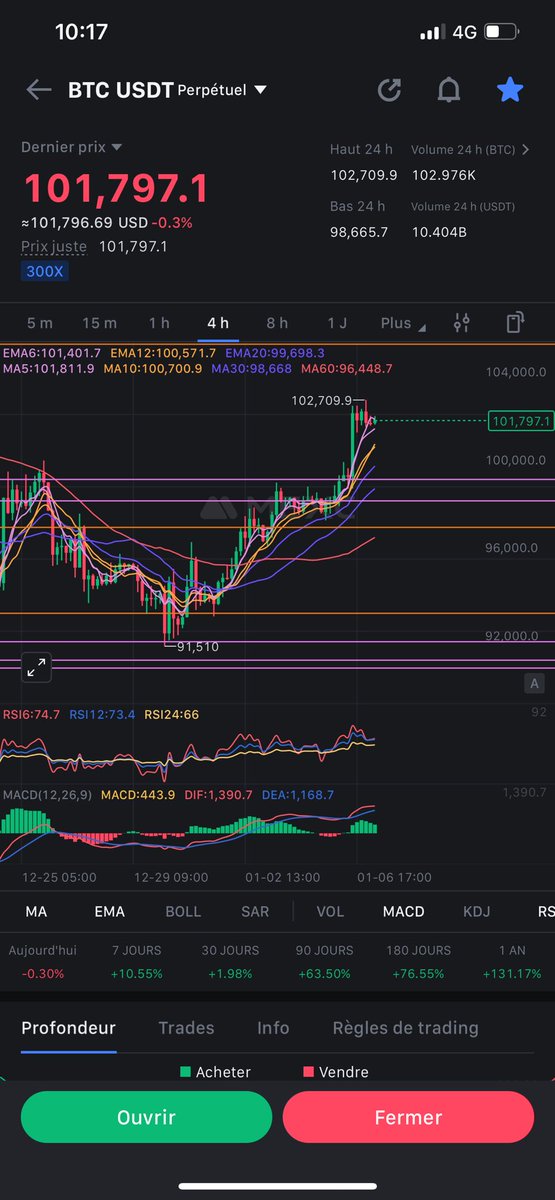
Task: Tap the RSI6:74.7 label
Action: tap(32, 714)
